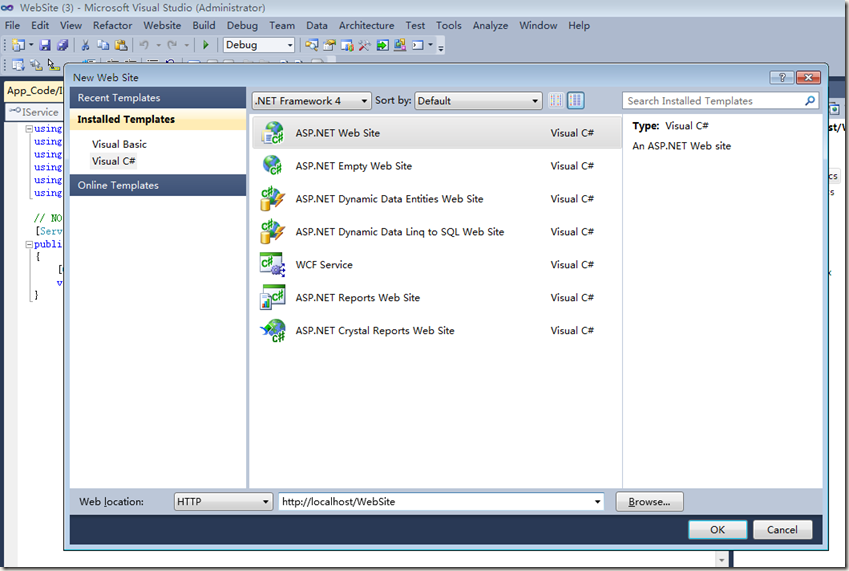Open the Debug configuration dropdown
849x571 pixels.
click(x=259, y=45)
